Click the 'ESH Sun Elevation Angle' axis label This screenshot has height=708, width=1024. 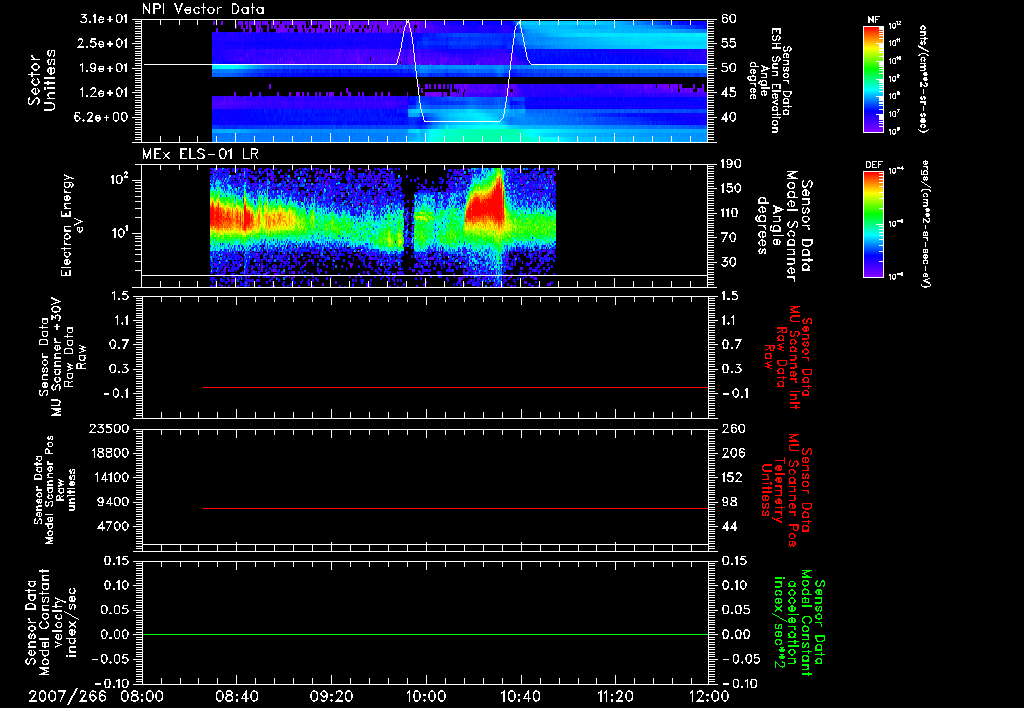click(x=771, y=80)
